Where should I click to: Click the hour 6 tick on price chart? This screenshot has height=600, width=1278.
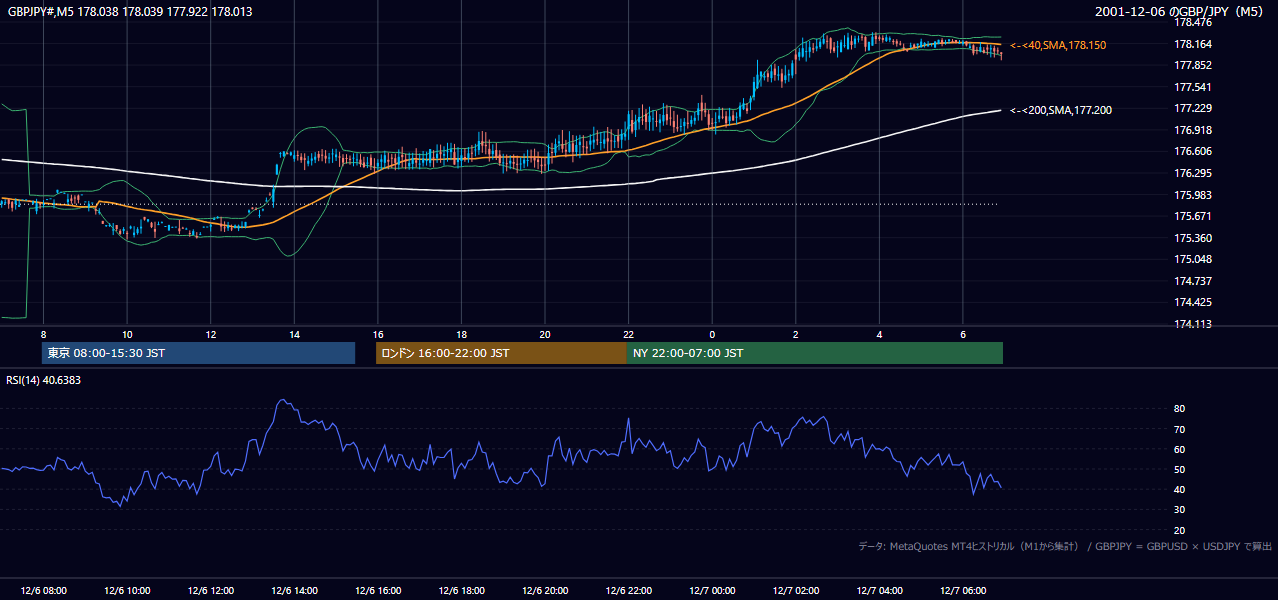click(963, 334)
